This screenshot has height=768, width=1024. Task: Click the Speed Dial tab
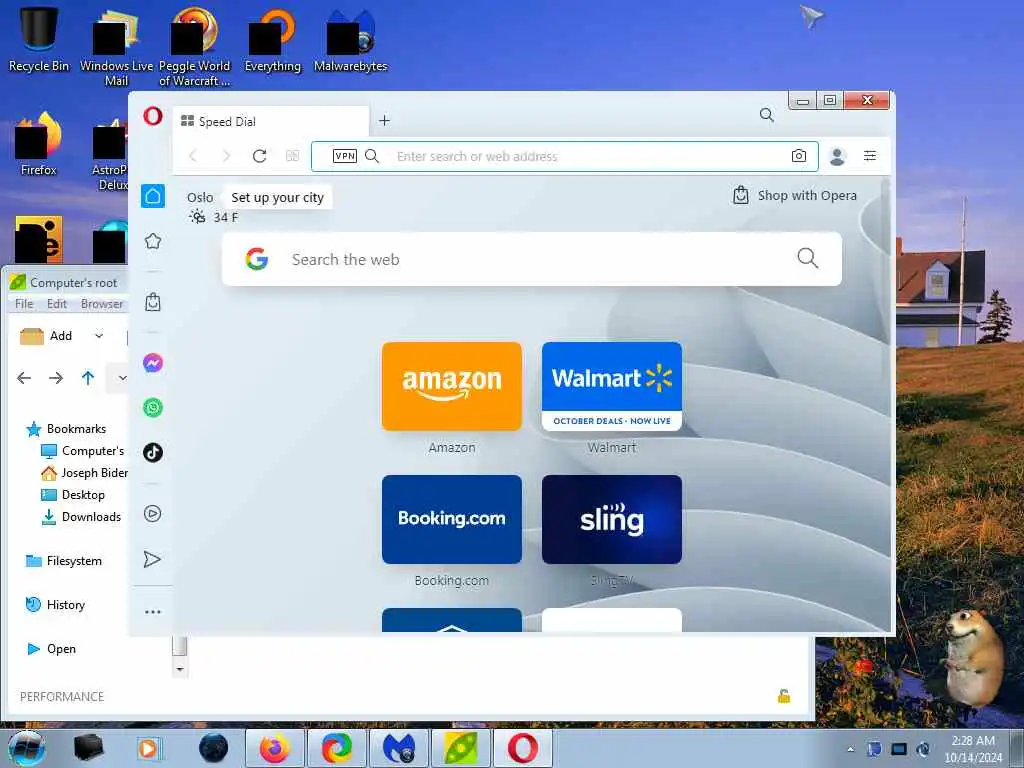pyautogui.click(x=271, y=121)
